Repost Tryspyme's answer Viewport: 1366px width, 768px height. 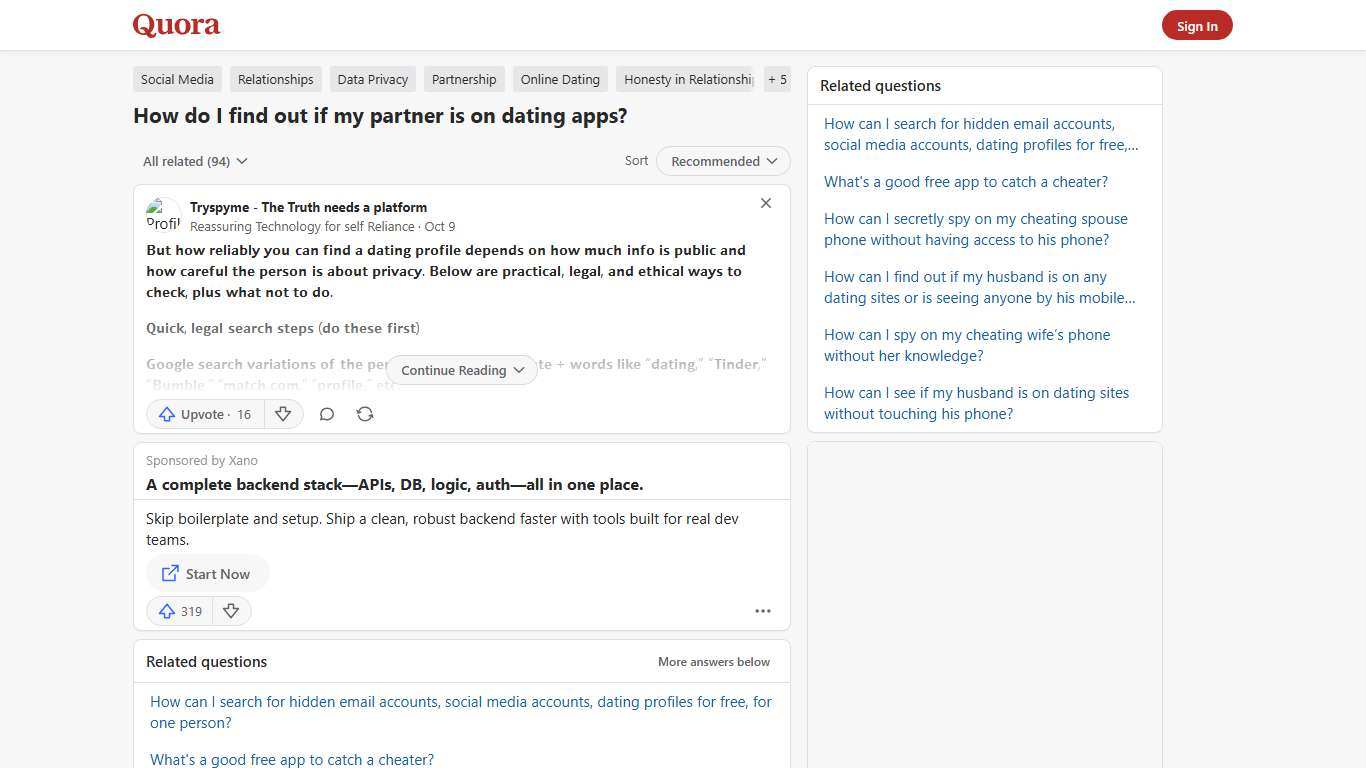[x=365, y=414]
